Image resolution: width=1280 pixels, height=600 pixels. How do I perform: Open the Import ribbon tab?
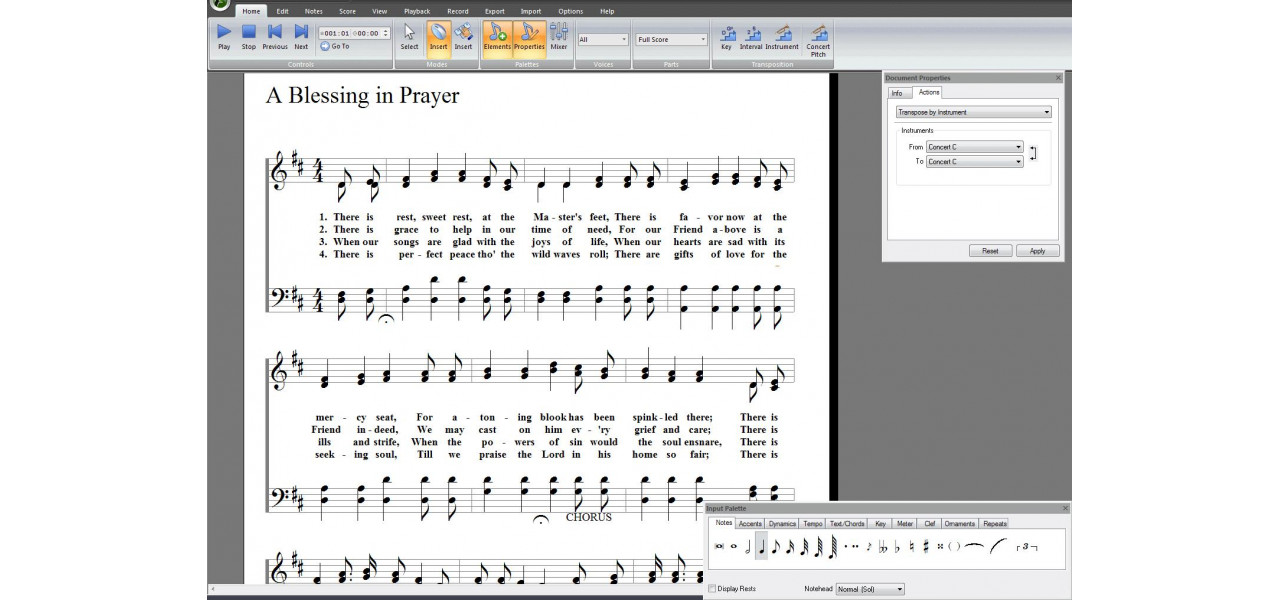point(531,11)
